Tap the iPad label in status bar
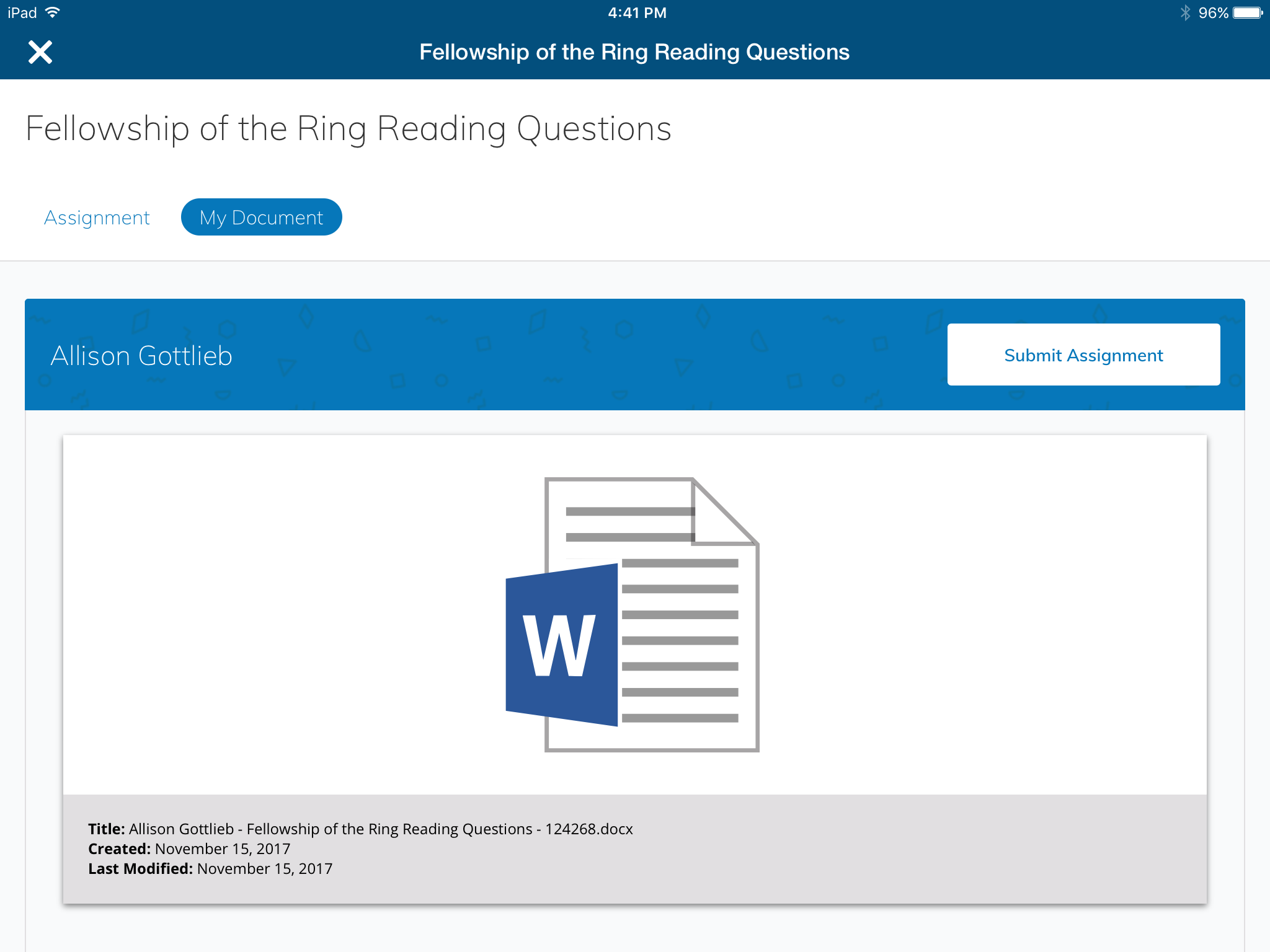The height and width of the screenshot is (952, 1270). pyautogui.click(x=22, y=12)
